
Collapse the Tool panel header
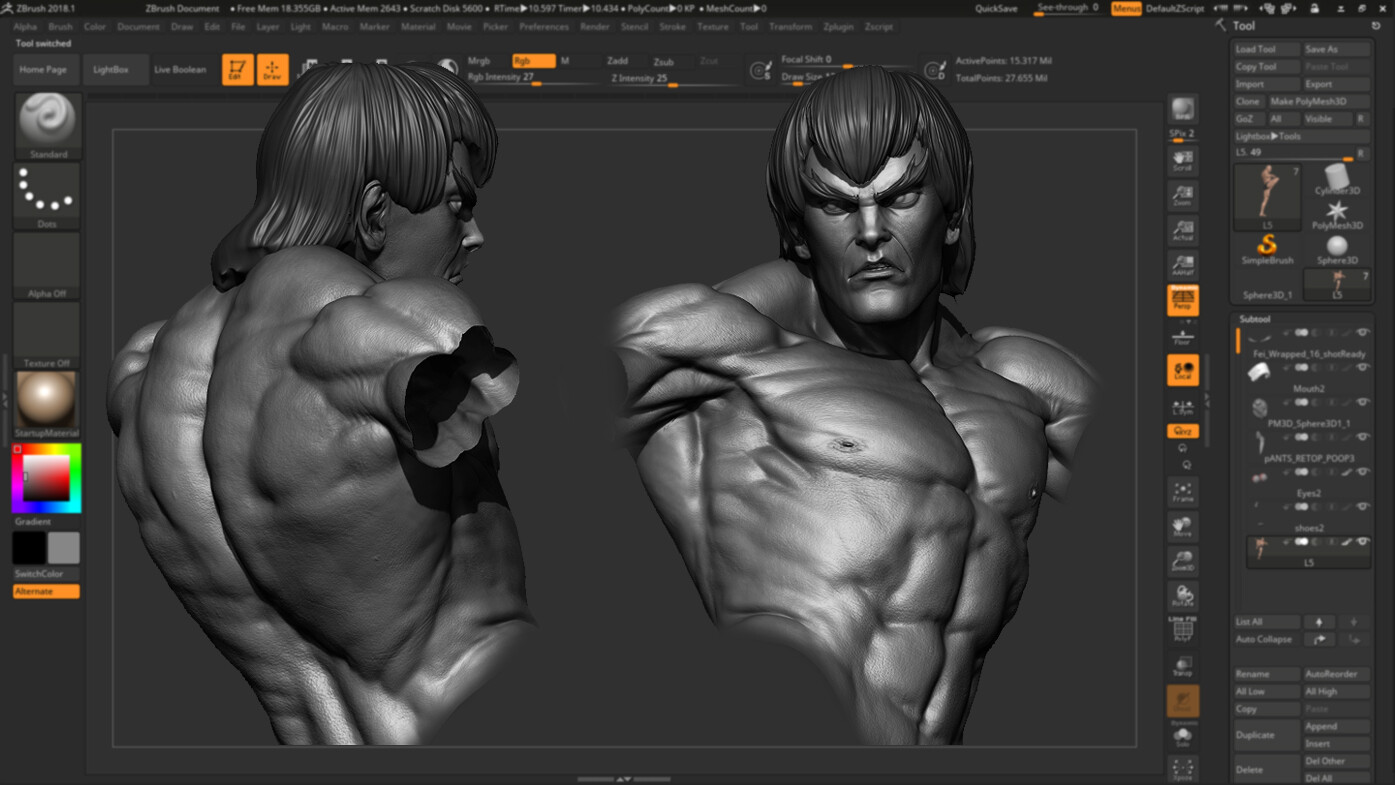point(1244,26)
